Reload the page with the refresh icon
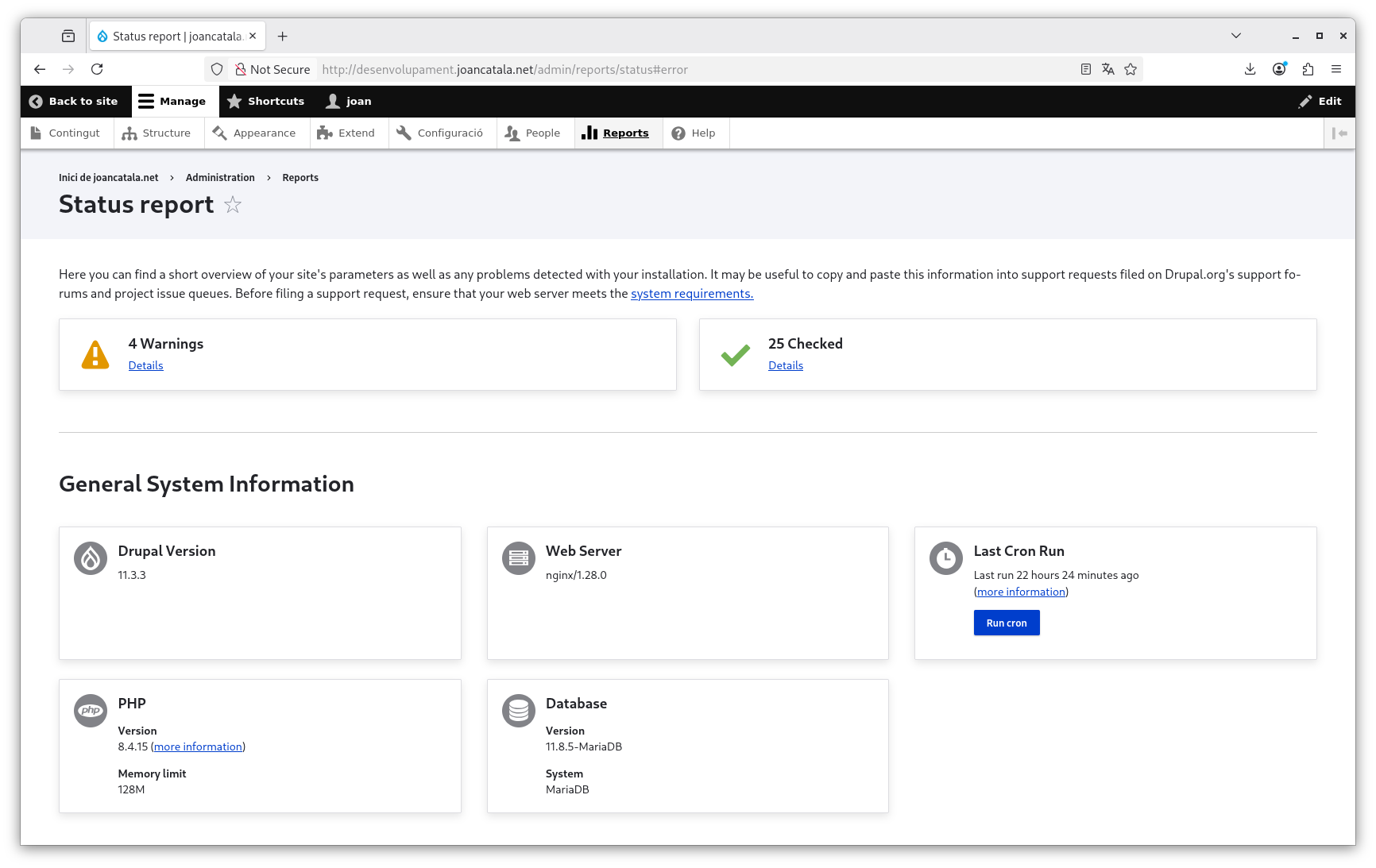Viewport: 1376px width, 868px height. (x=97, y=69)
